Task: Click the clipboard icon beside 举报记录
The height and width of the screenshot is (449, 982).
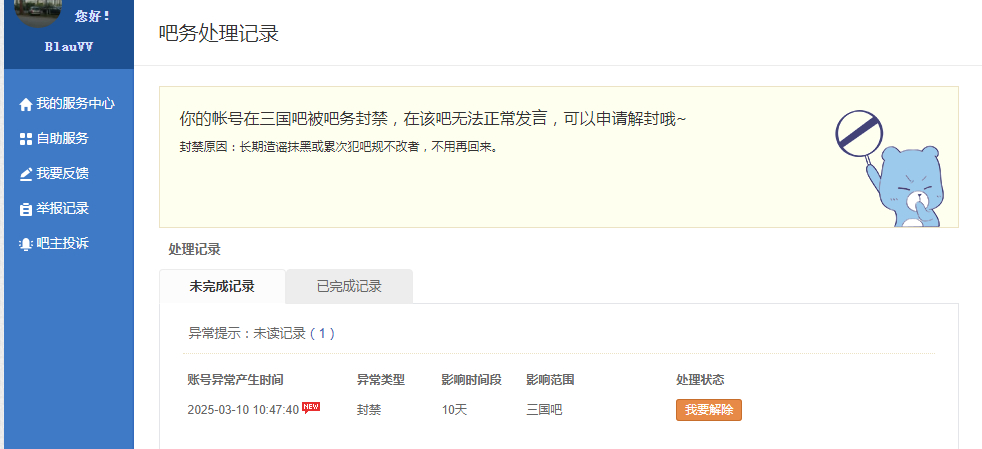Action: coord(26,209)
